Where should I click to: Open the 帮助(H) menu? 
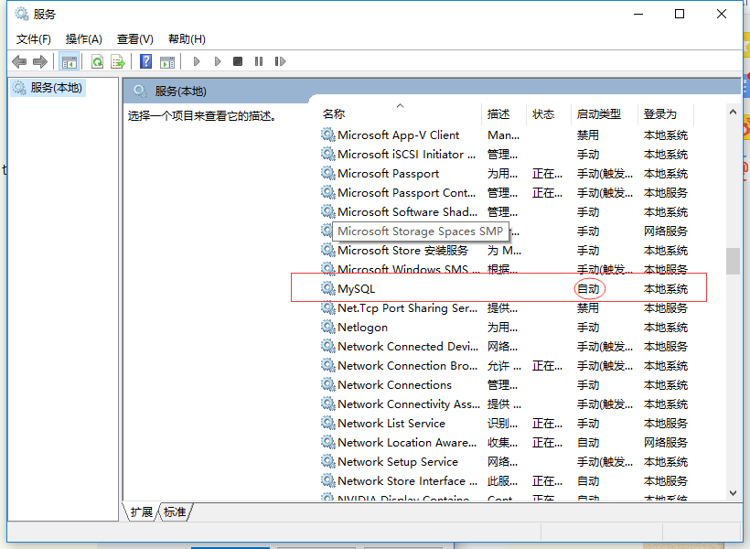(187, 39)
